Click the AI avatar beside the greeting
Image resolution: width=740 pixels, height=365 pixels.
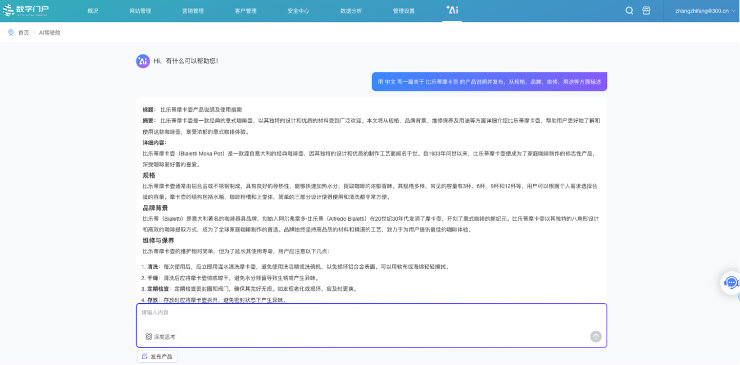tap(143, 61)
